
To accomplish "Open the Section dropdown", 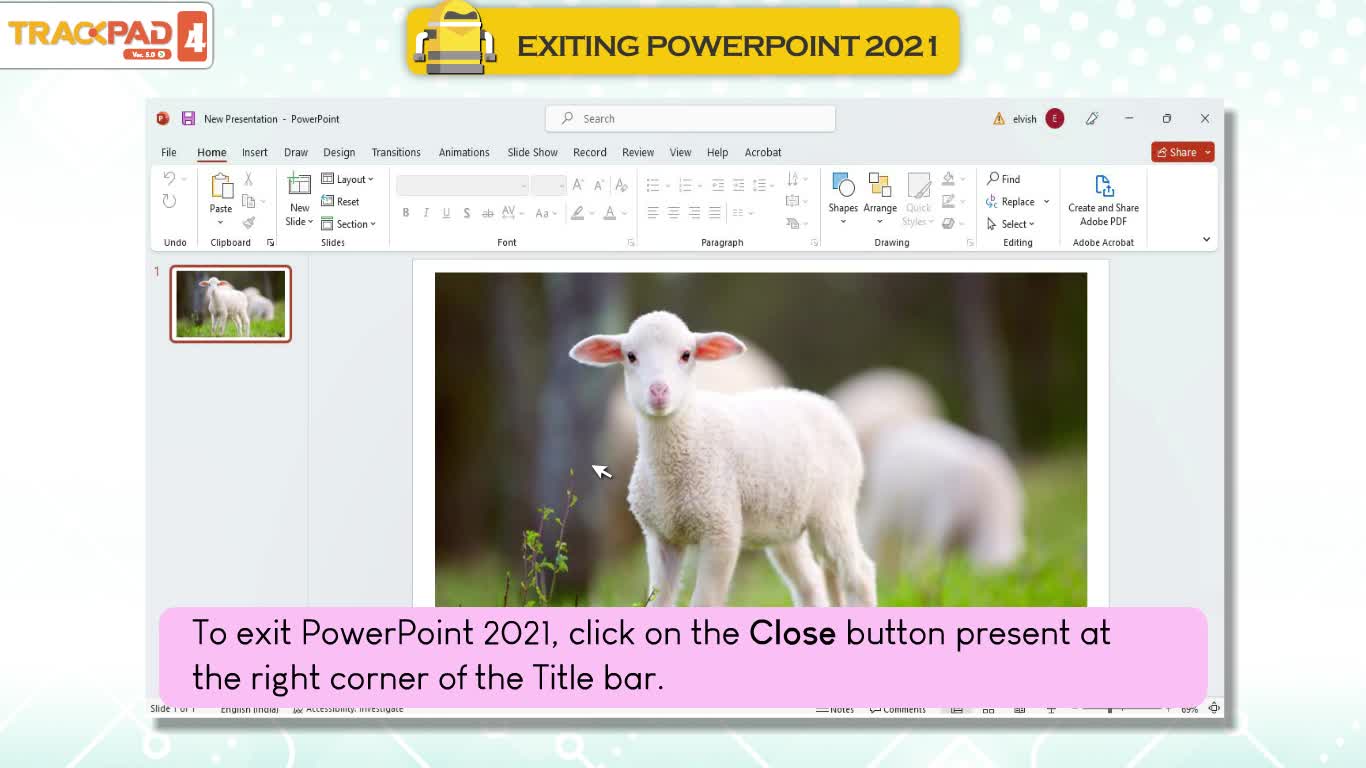I will pos(348,224).
